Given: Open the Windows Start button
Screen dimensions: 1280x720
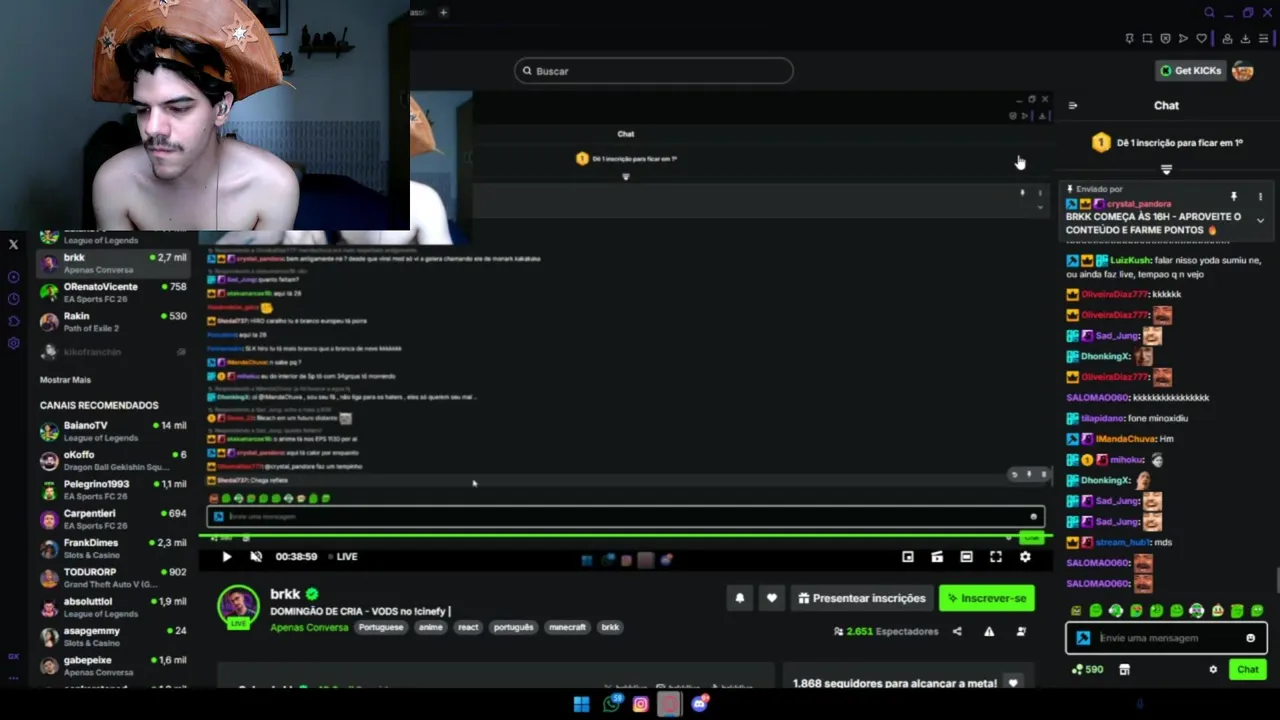Looking at the screenshot, I should 581,704.
